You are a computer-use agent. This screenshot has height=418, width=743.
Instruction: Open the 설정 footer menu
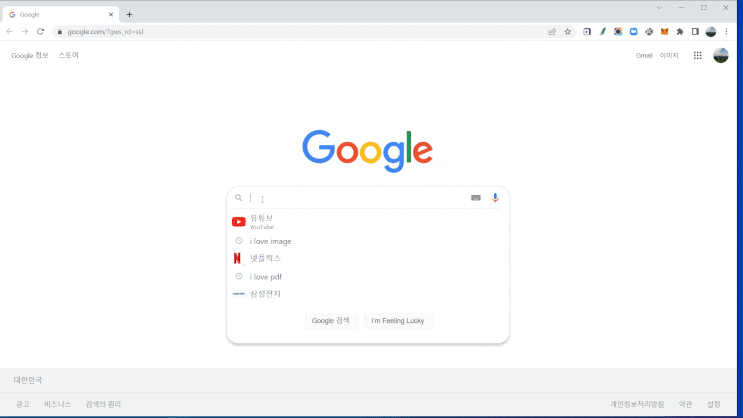click(714, 404)
